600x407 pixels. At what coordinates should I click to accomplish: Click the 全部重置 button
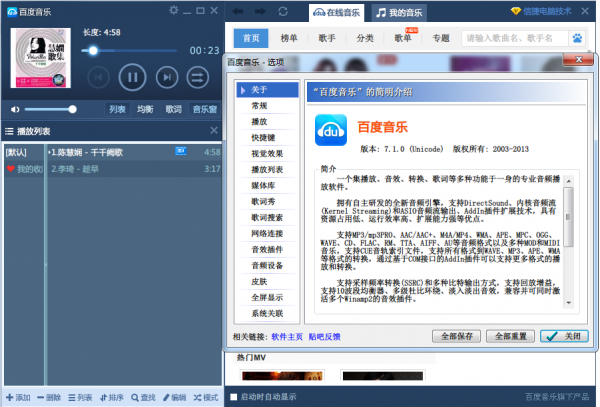click(x=510, y=336)
